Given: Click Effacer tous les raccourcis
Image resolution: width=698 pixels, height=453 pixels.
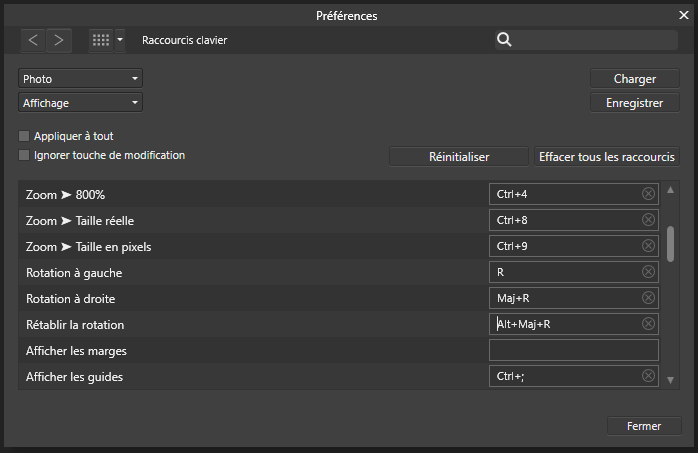Looking at the screenshot, I should coord(607,157).
